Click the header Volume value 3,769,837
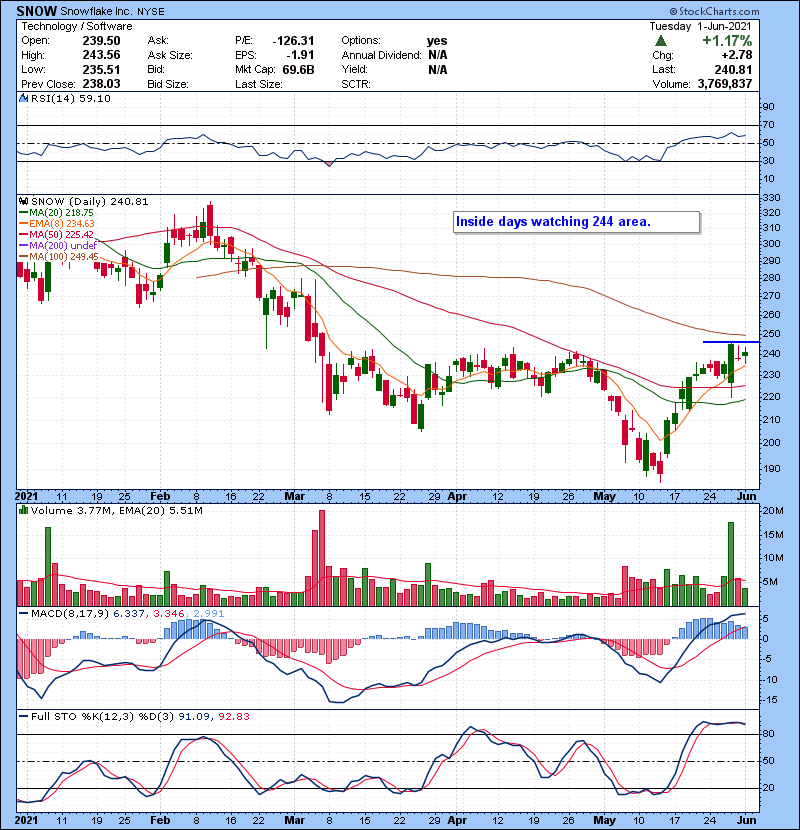This screenshot has height=830, width=800. click(x=725, y=84)
